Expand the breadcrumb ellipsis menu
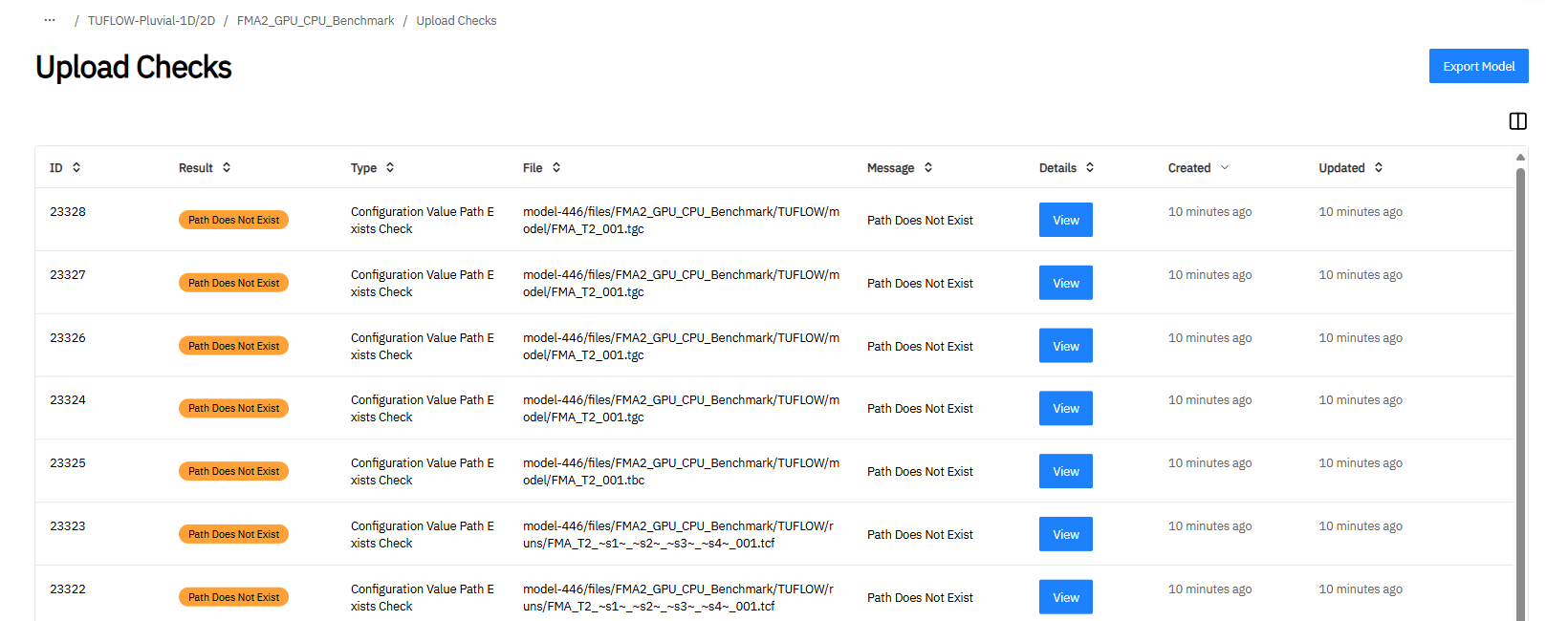The height and width of the screenshot is (621, 1568). pyautogui.click(x=50, y=20)
